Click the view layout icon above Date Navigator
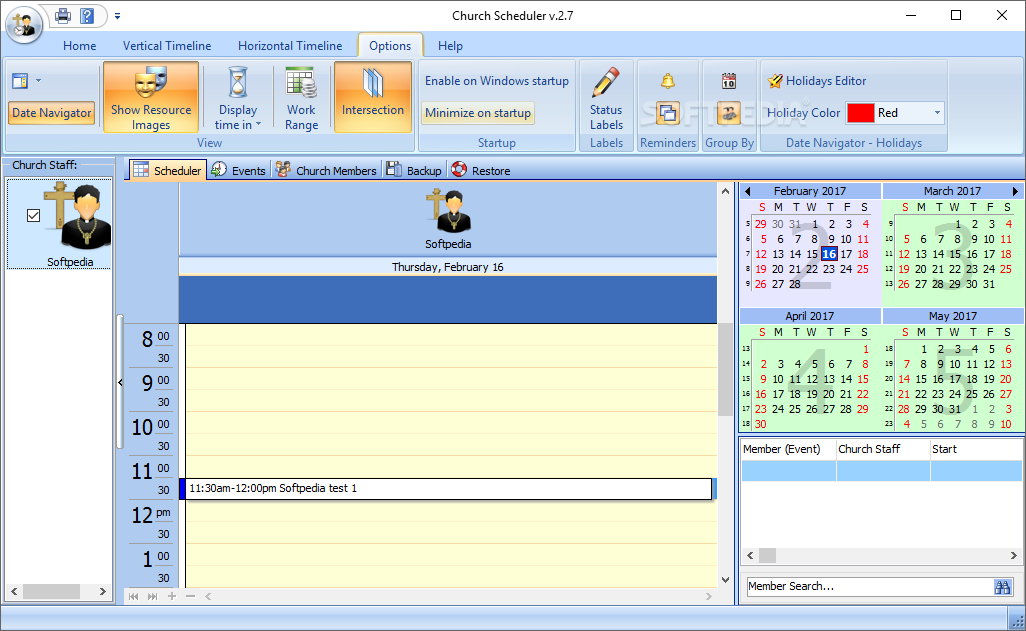 click(x=20, y=81)
